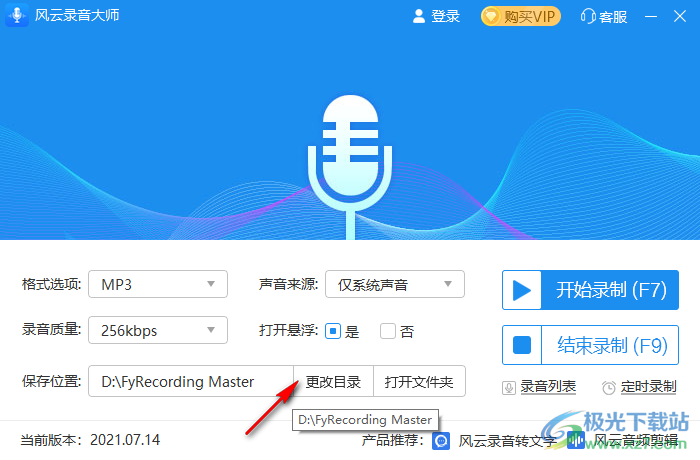Image resolution: width=700 pixels, height=460 pixels.
Task: Open the 格式选项 MP3 format dropdown
Action: point(158,284)
